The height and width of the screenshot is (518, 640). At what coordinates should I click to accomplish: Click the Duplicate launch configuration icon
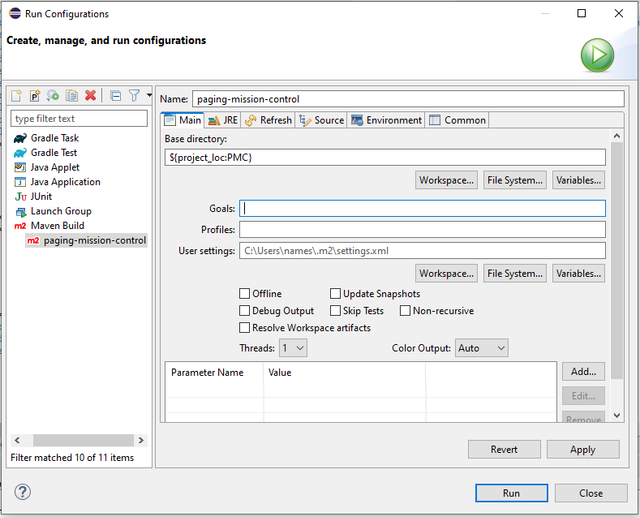pyautogui.click(x=72, y=96)
